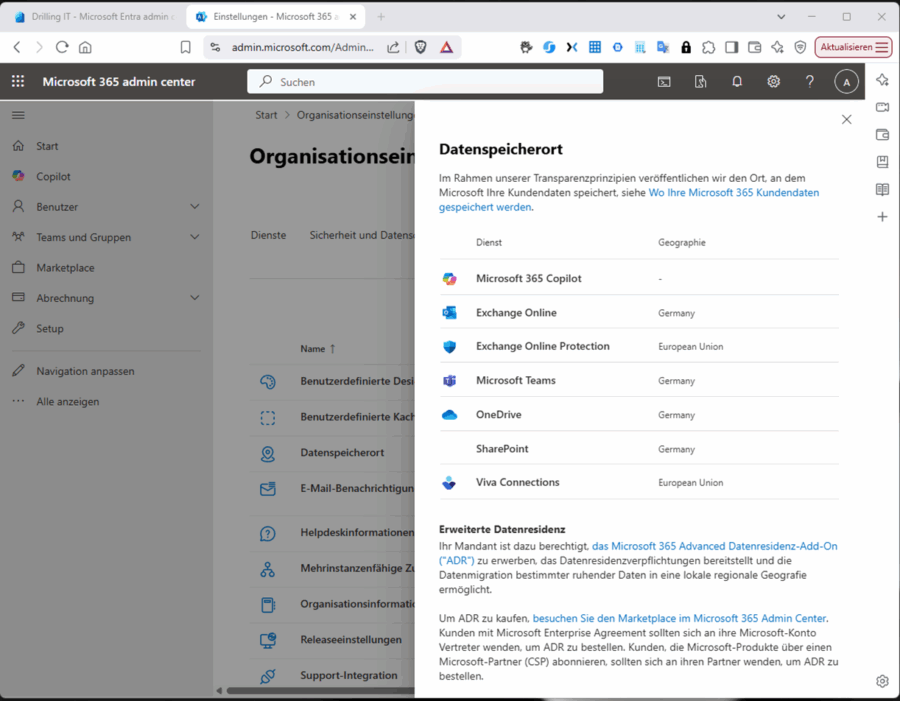Click Viva Connections service icon

(449, 482)
